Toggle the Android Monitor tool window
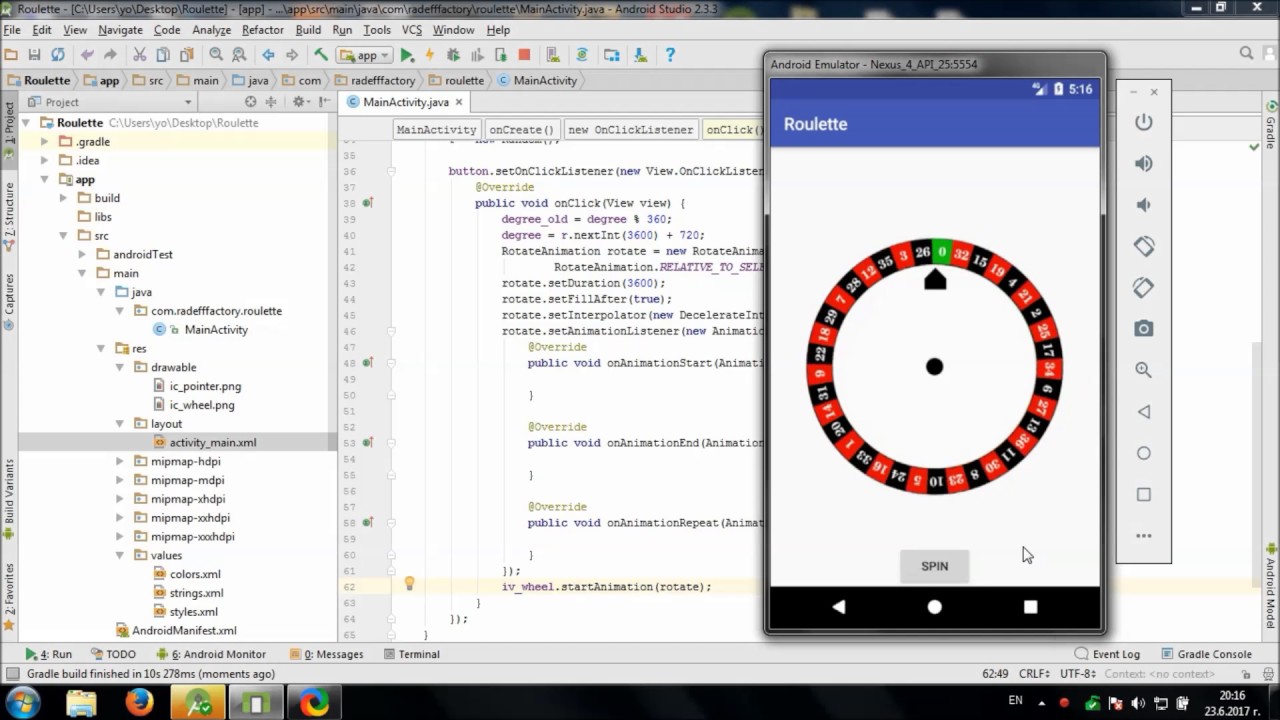This screenshot has width=1280, height=720. pyautogui.click(x=213, y=654)
